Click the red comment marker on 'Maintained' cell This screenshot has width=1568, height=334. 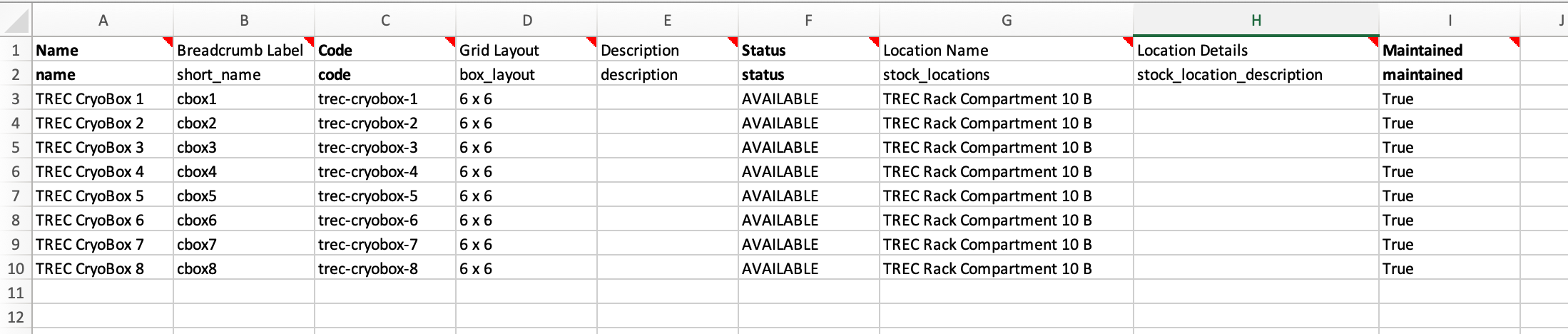1515,41
